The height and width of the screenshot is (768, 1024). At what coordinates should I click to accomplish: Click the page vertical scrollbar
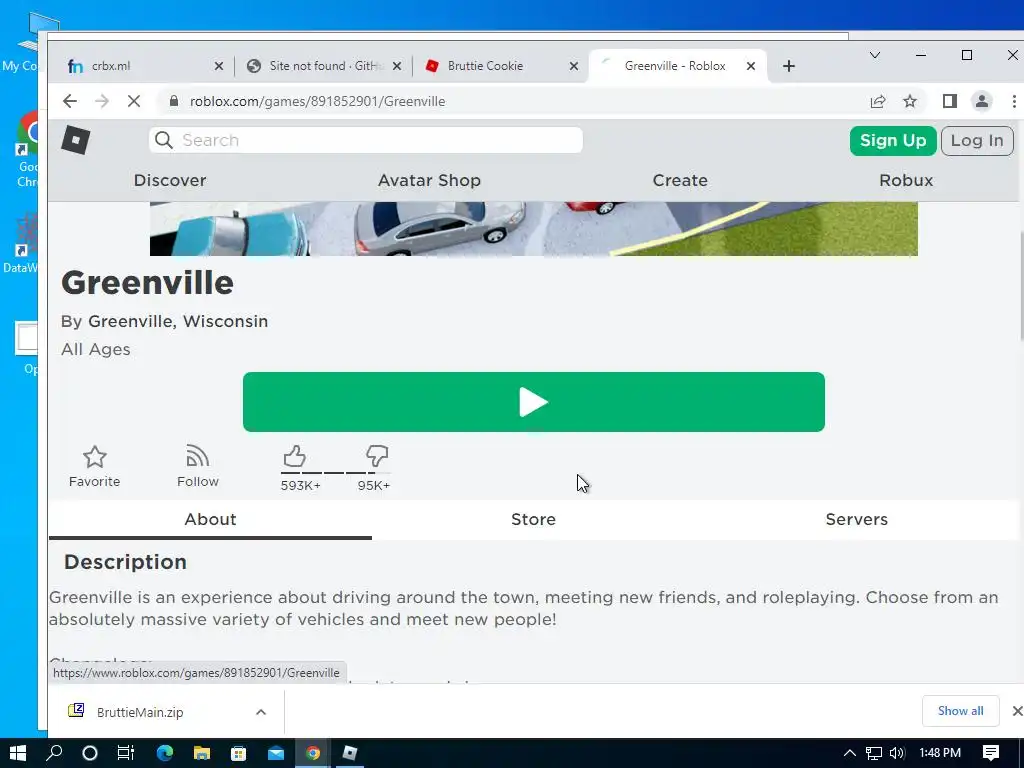(x=1020, y=285)
